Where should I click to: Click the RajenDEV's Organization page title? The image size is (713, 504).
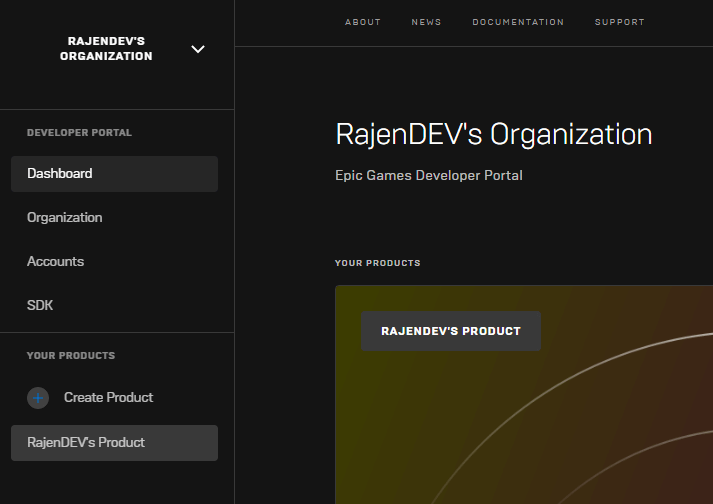[493, 135]
